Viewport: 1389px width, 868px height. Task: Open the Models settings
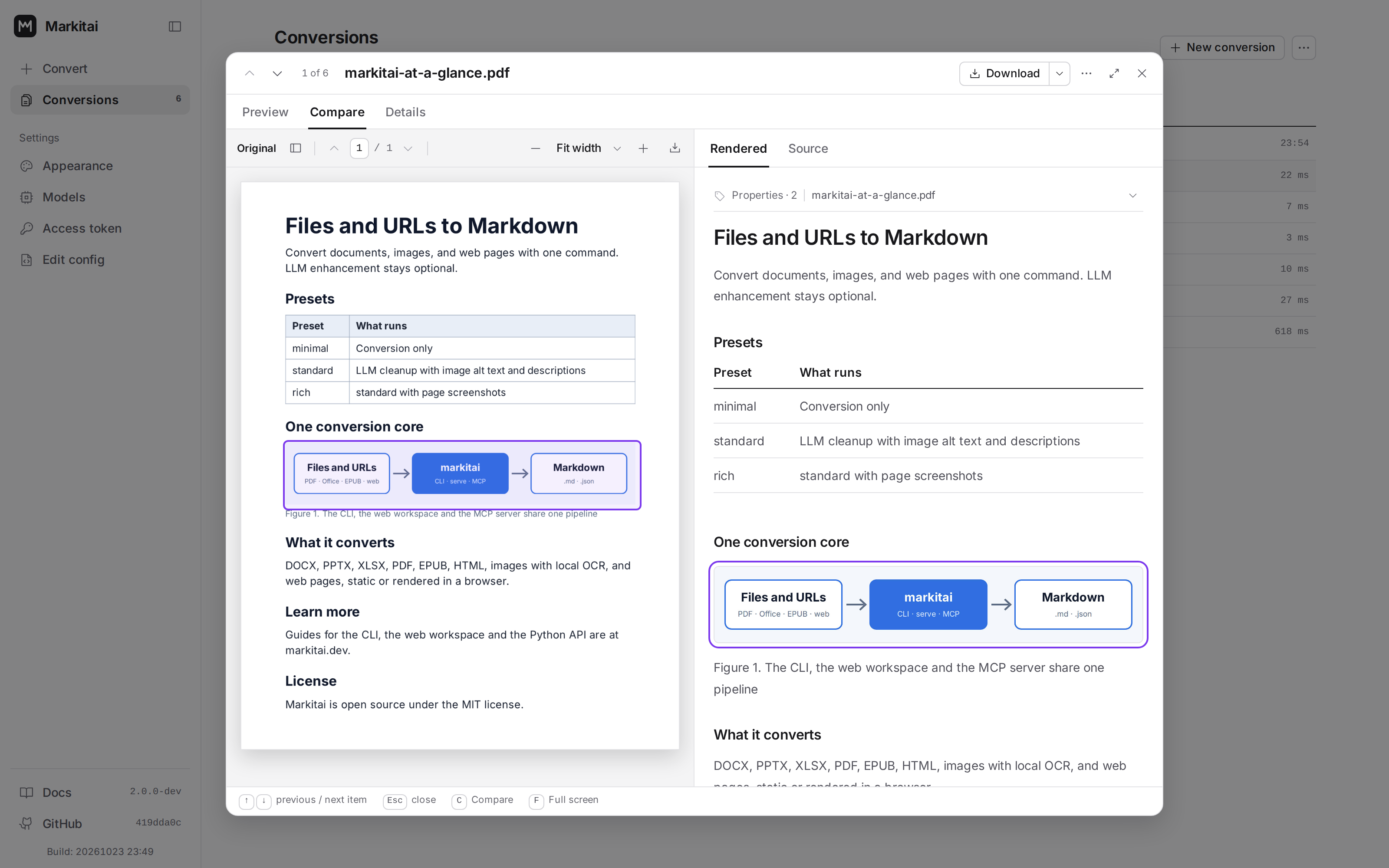click(100, 197)
